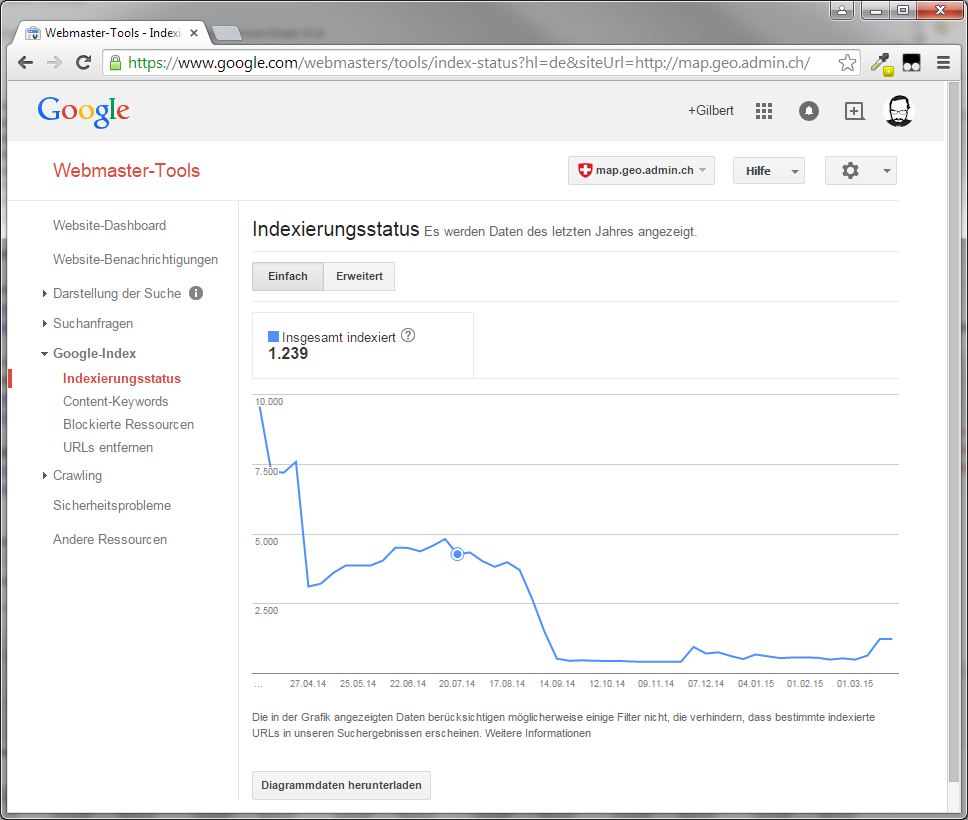Viewport: 968px width, 820px height.
Task: Click the Indexierungsstatus page heading
Action: [336, 229]
